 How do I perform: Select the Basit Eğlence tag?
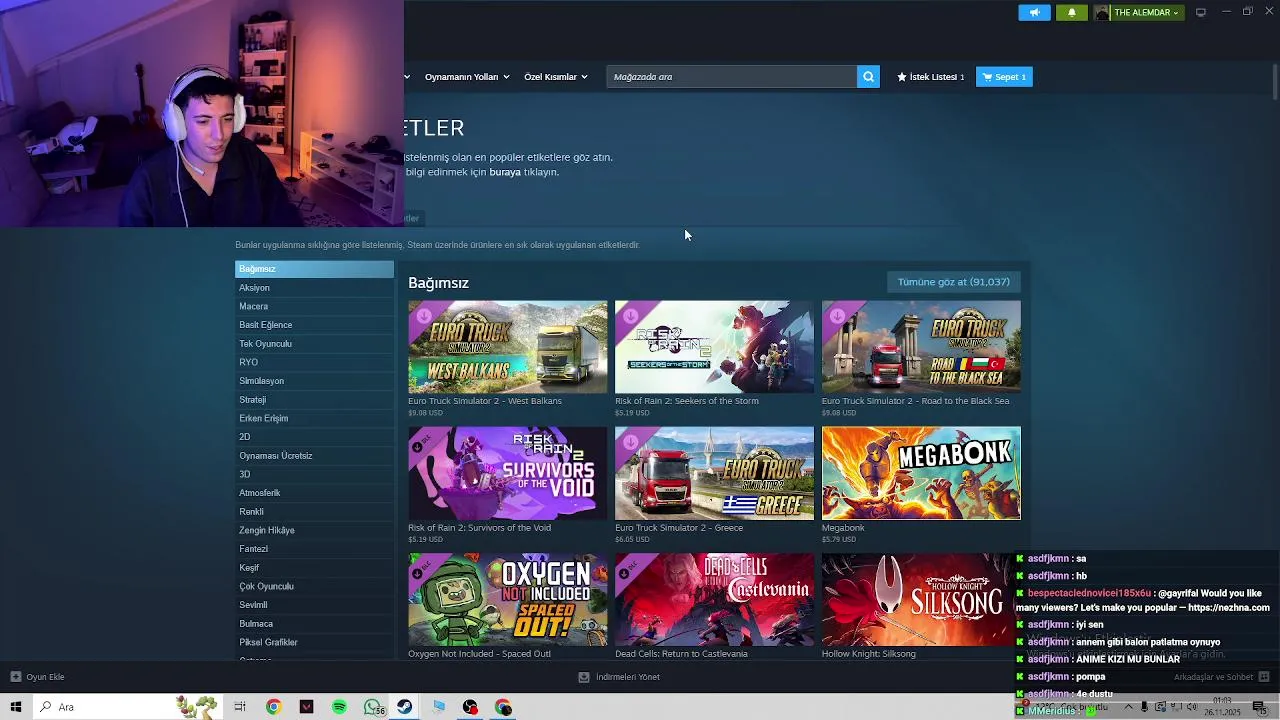click(314, 325)
